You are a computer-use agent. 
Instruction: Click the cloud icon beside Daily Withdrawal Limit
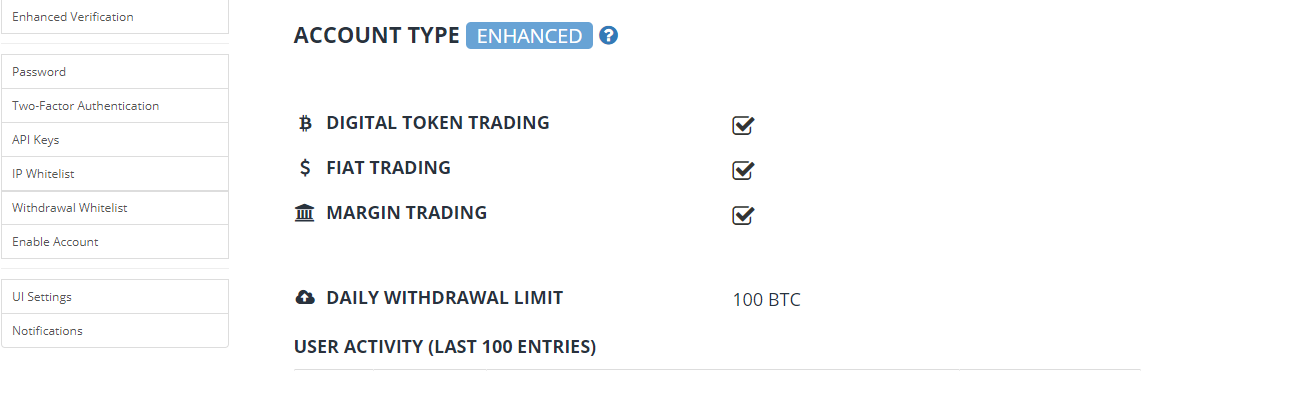click(305, 298)
